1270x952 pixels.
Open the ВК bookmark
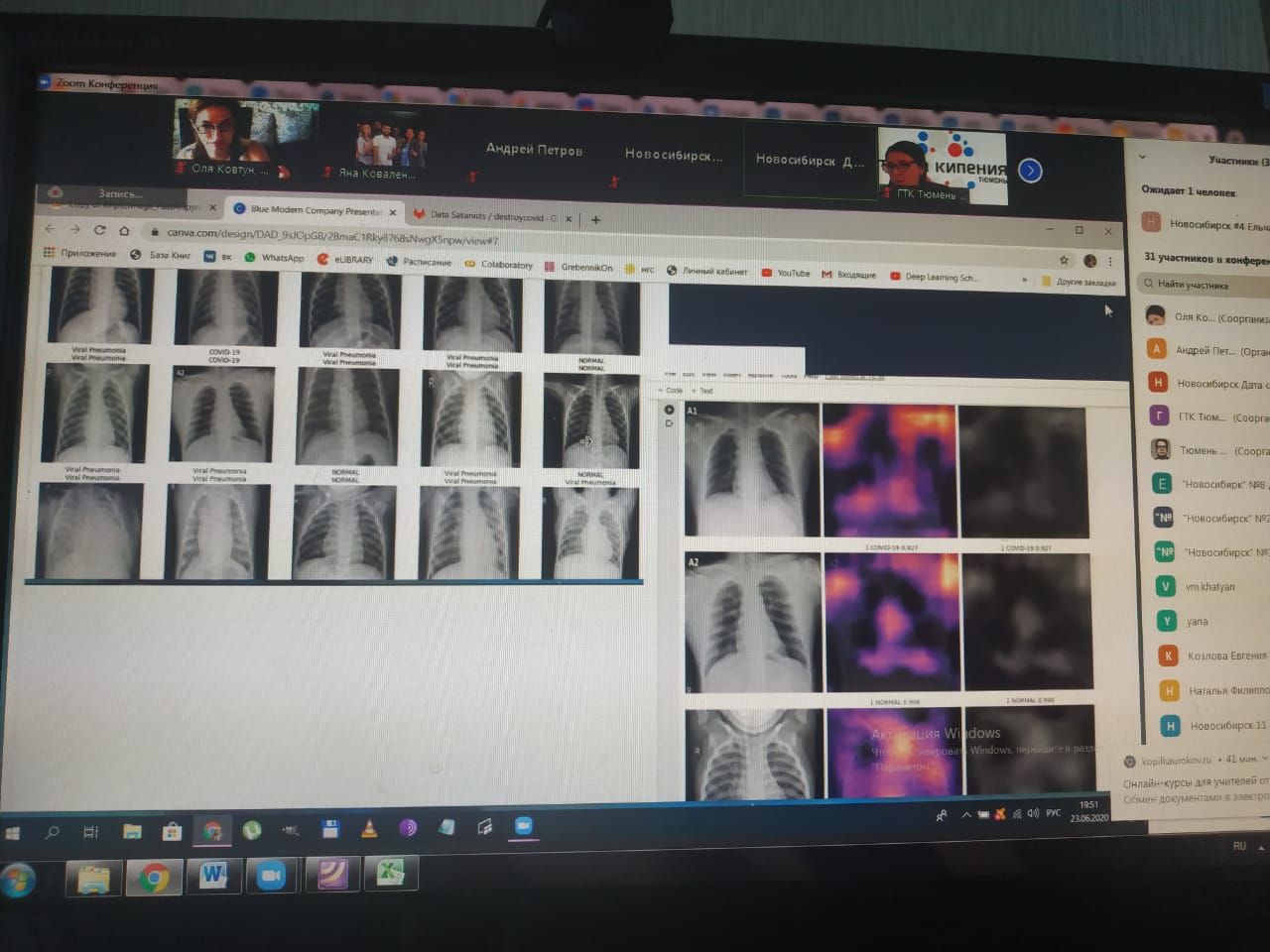coord(218,256)
